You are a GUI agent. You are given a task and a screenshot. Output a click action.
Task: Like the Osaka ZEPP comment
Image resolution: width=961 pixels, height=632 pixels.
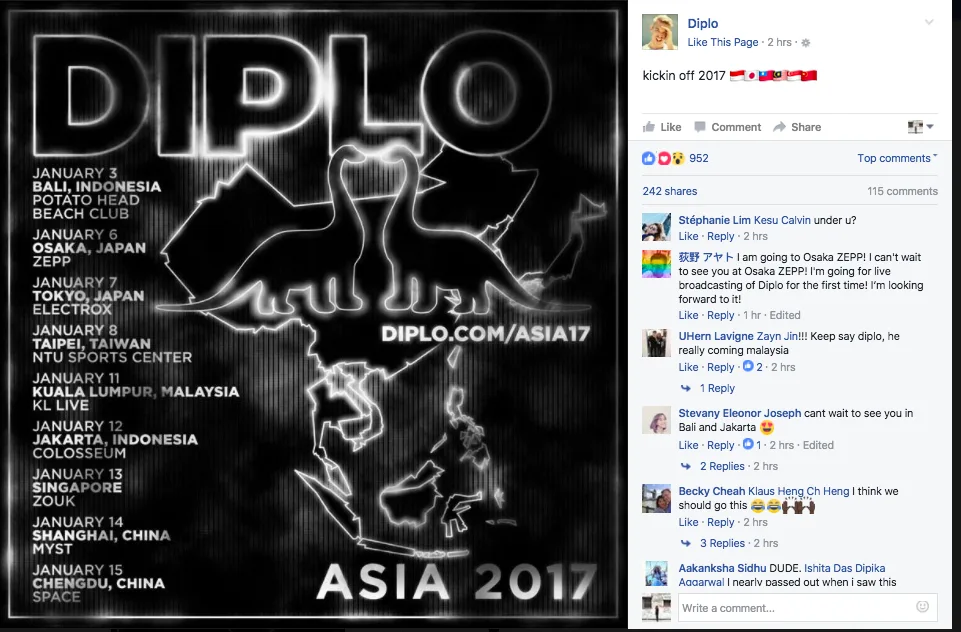pyautogui.click(x=688, y=315)
